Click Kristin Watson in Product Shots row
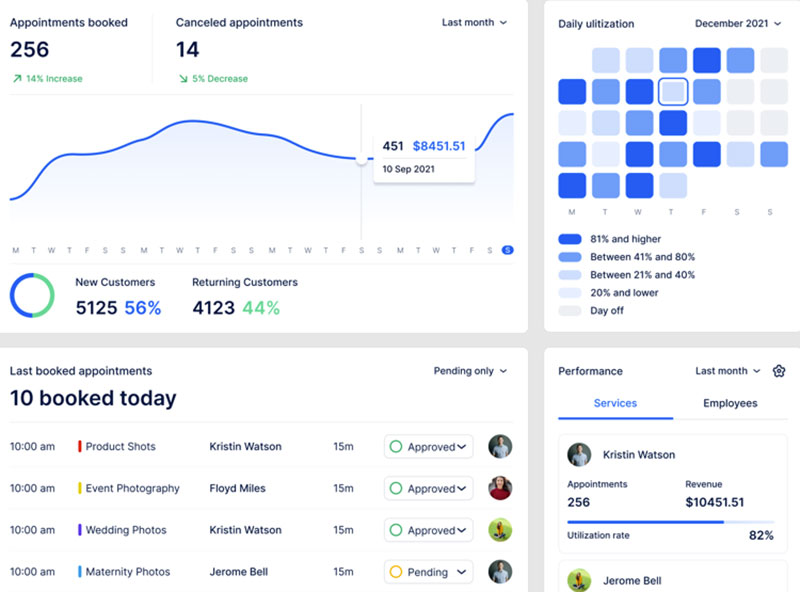The image size is (800, 592). [245, 447]
